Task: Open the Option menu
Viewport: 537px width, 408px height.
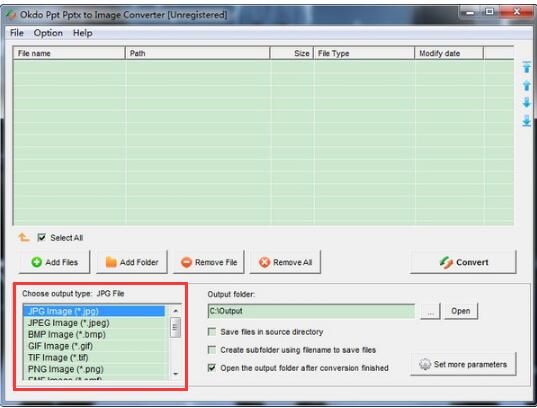Action: tap(48, 33)
